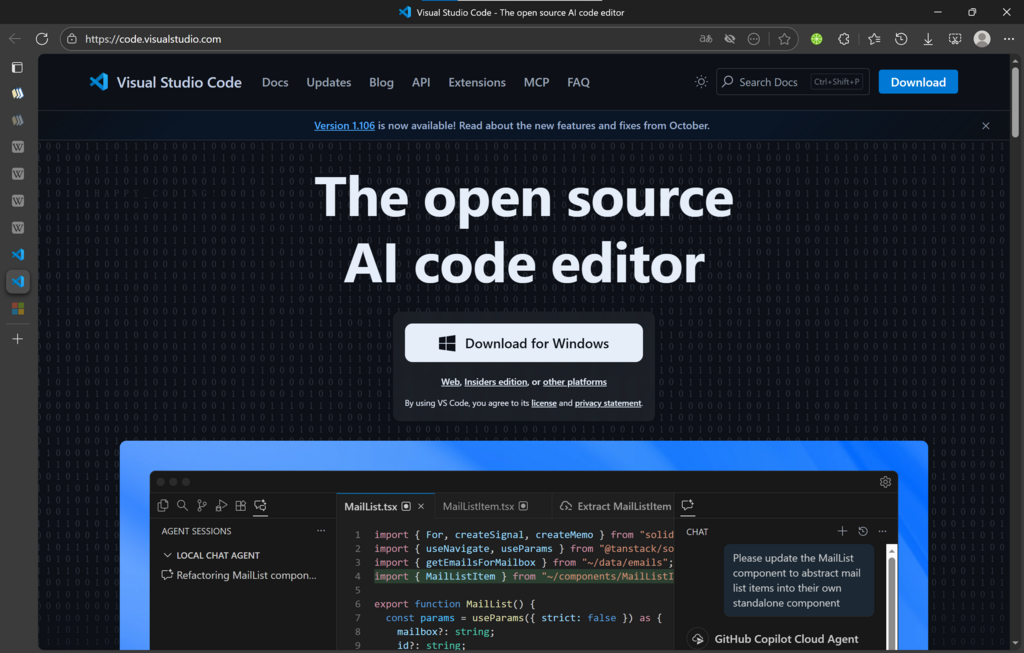
Task: Open the Source Control icon in the mockup toolbar
Action: [x=202, y=506]
